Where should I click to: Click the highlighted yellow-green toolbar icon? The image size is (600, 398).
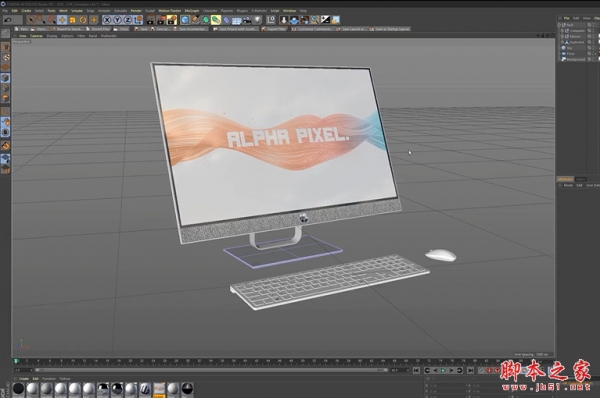click(216, 20)
